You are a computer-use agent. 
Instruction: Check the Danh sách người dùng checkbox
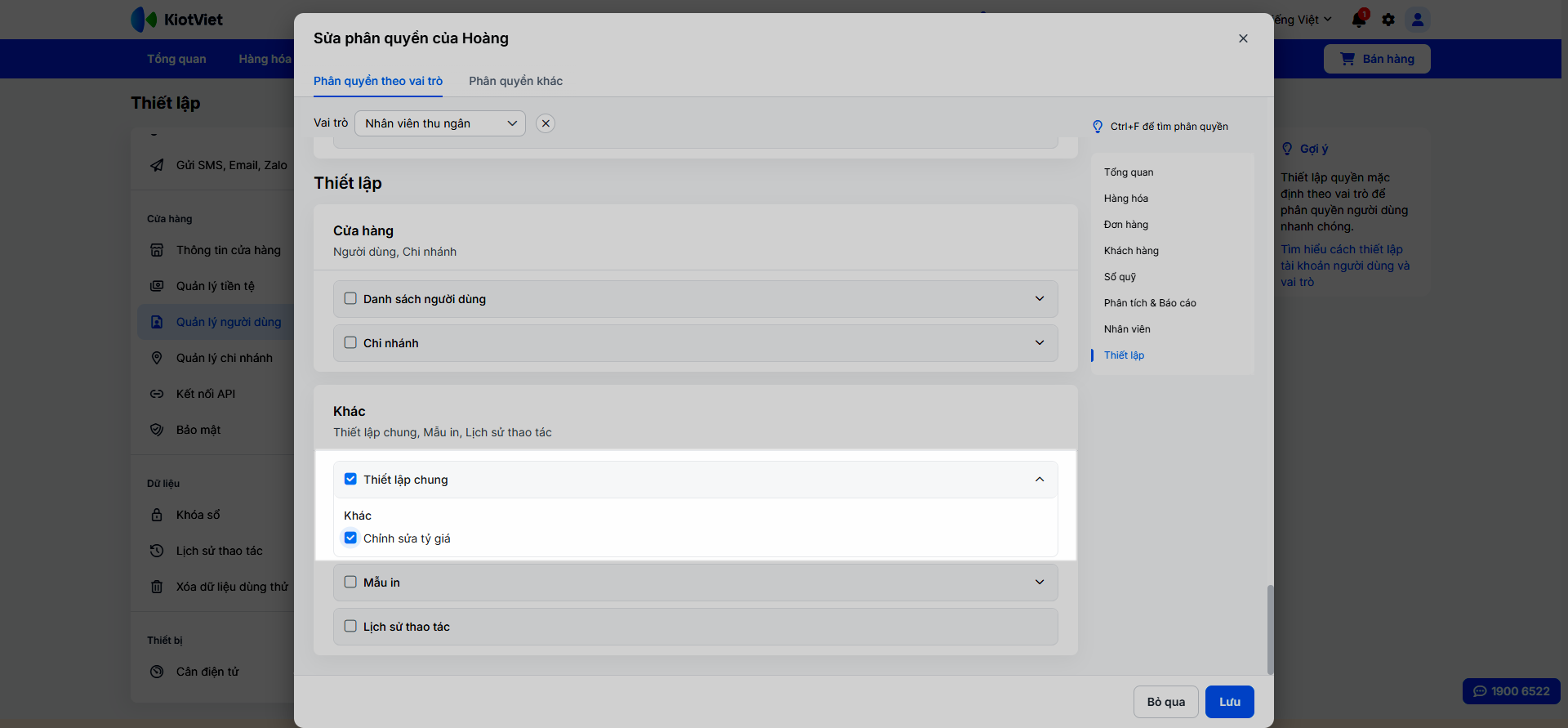[x=350, y=299]
